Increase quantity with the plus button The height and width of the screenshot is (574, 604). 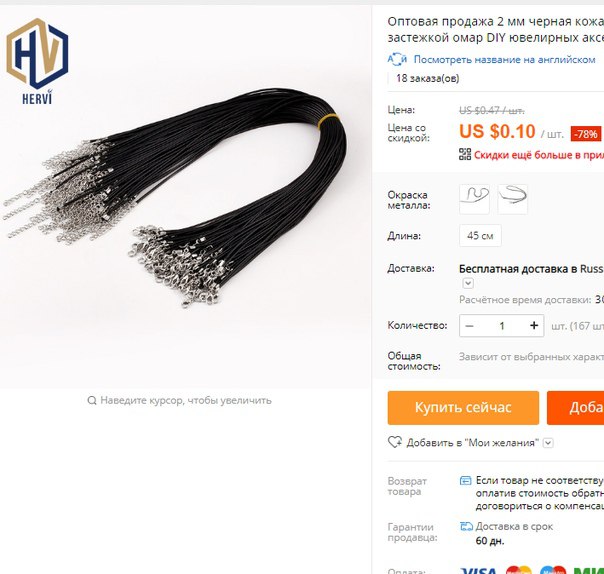point(534,326)
